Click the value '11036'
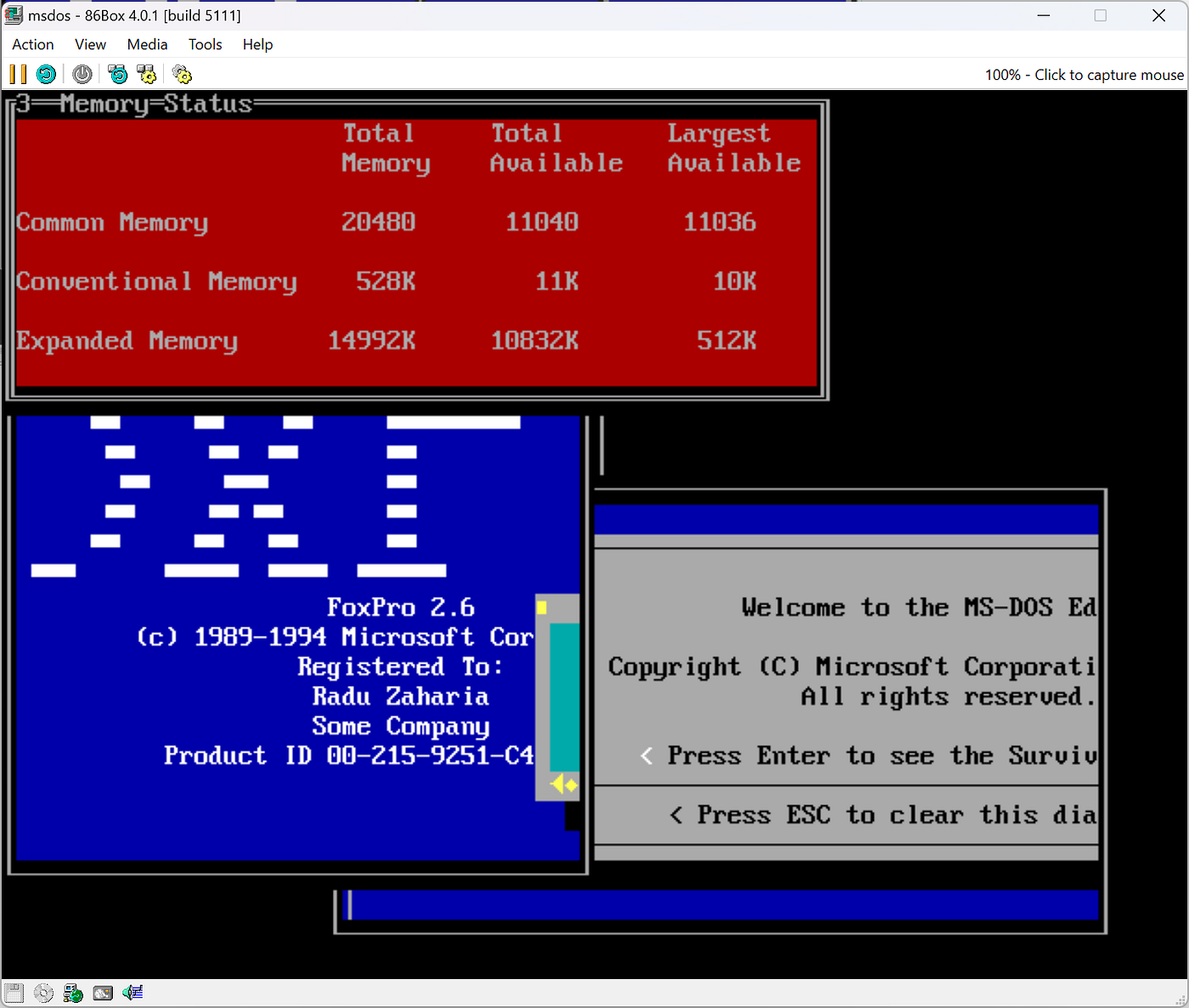 click(x=719, y=222)
